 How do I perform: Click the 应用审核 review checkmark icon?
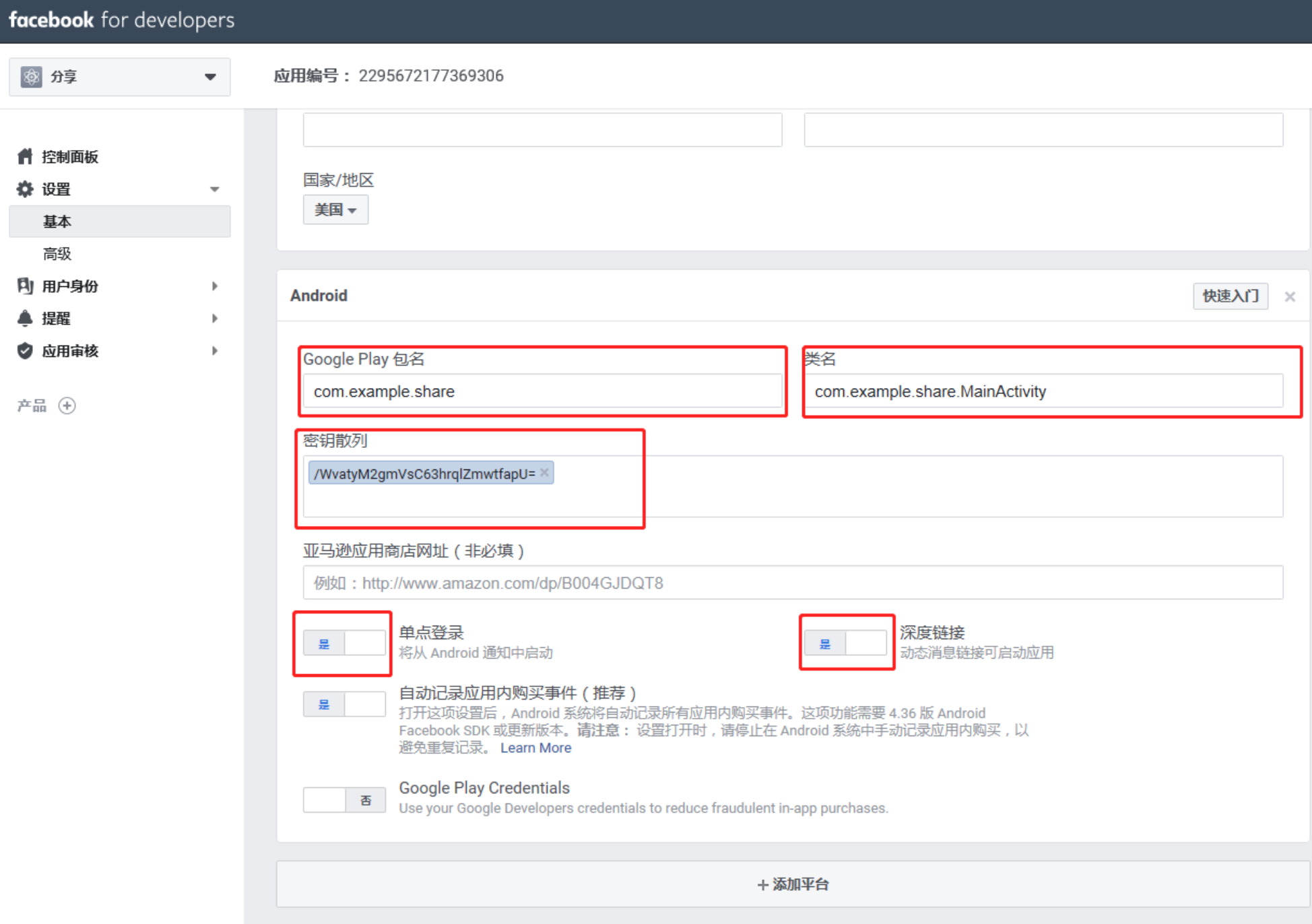click(x=24, y=350)
